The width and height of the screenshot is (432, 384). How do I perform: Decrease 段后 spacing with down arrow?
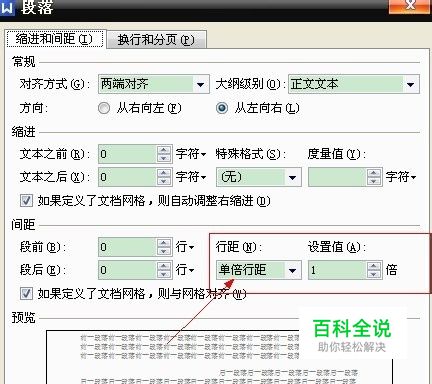pos(164,274)
